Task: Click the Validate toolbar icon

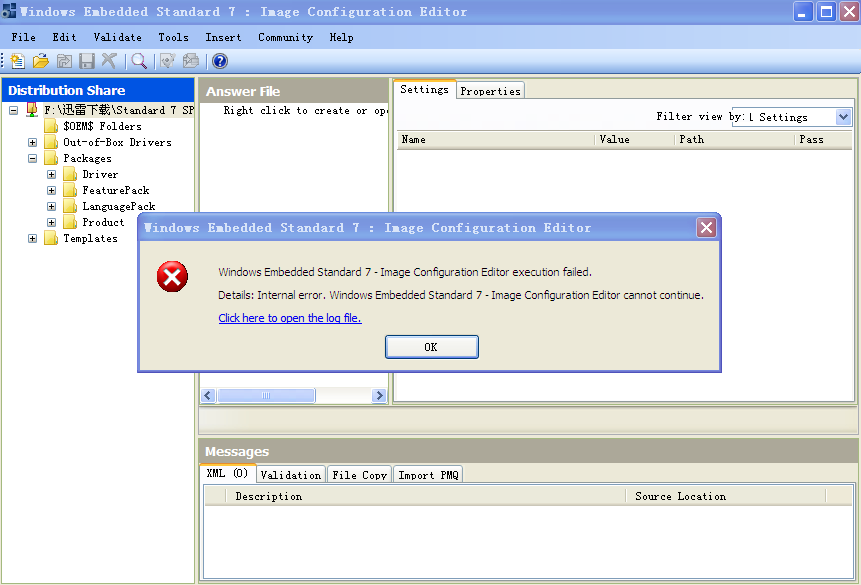Action: (x=167, y=61)
